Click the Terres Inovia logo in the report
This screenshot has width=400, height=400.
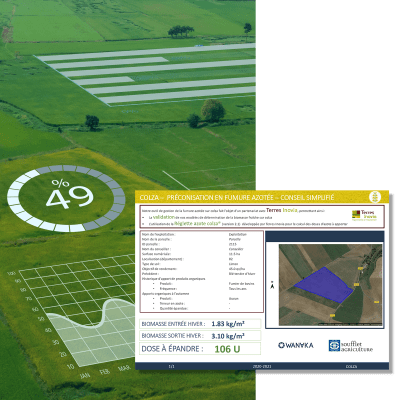(x=364, y=215)
